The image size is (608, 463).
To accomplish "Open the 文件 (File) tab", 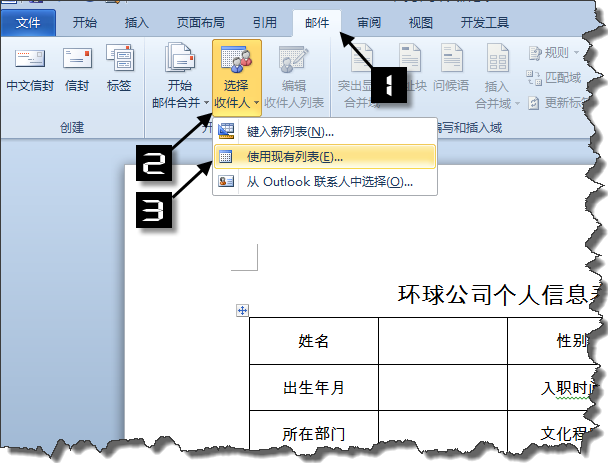I will 28,21.
